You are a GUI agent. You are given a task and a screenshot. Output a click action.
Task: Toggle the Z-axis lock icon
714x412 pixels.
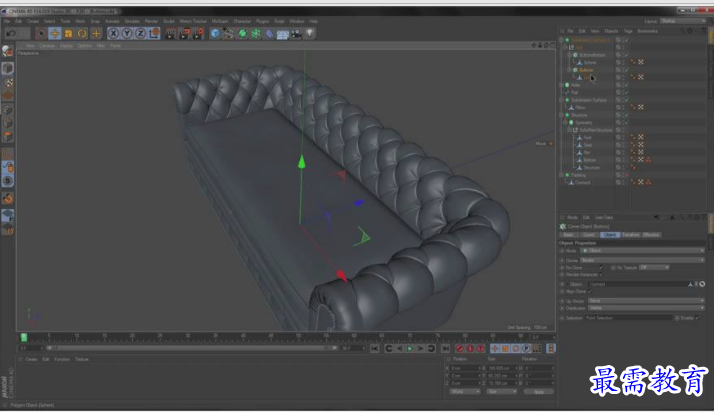[141, 33]
